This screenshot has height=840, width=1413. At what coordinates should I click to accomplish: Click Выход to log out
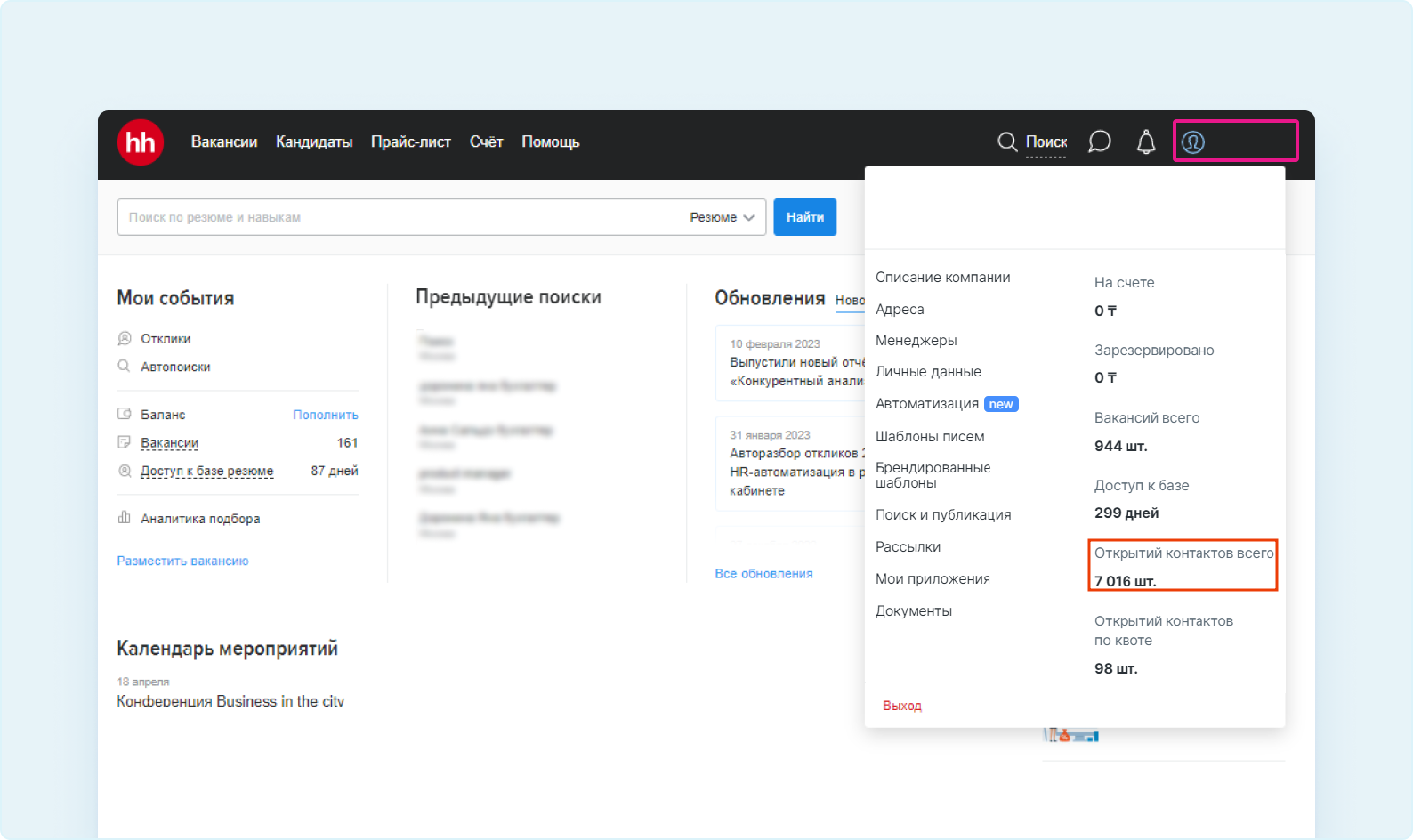[902, 706]
